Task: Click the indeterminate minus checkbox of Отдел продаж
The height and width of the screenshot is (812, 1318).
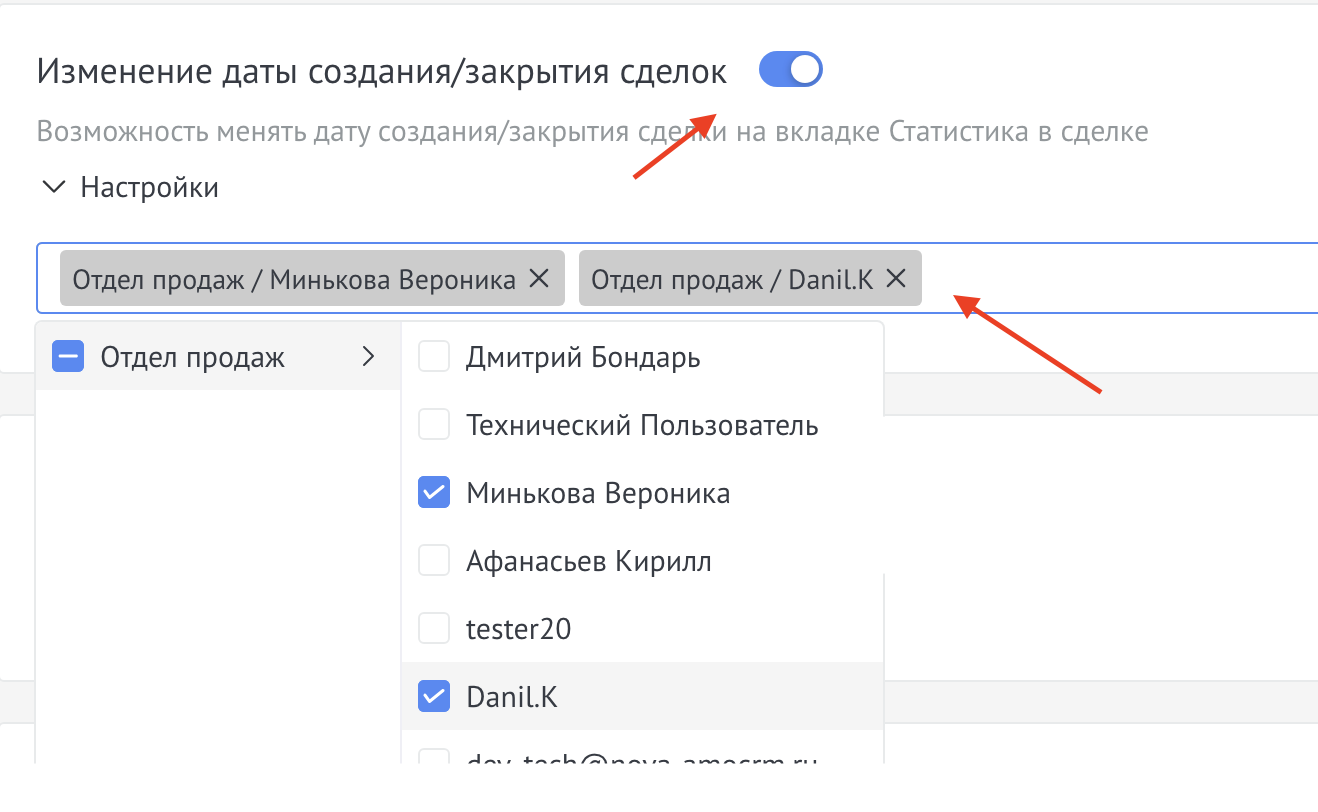Action: (x=67, y=356)
